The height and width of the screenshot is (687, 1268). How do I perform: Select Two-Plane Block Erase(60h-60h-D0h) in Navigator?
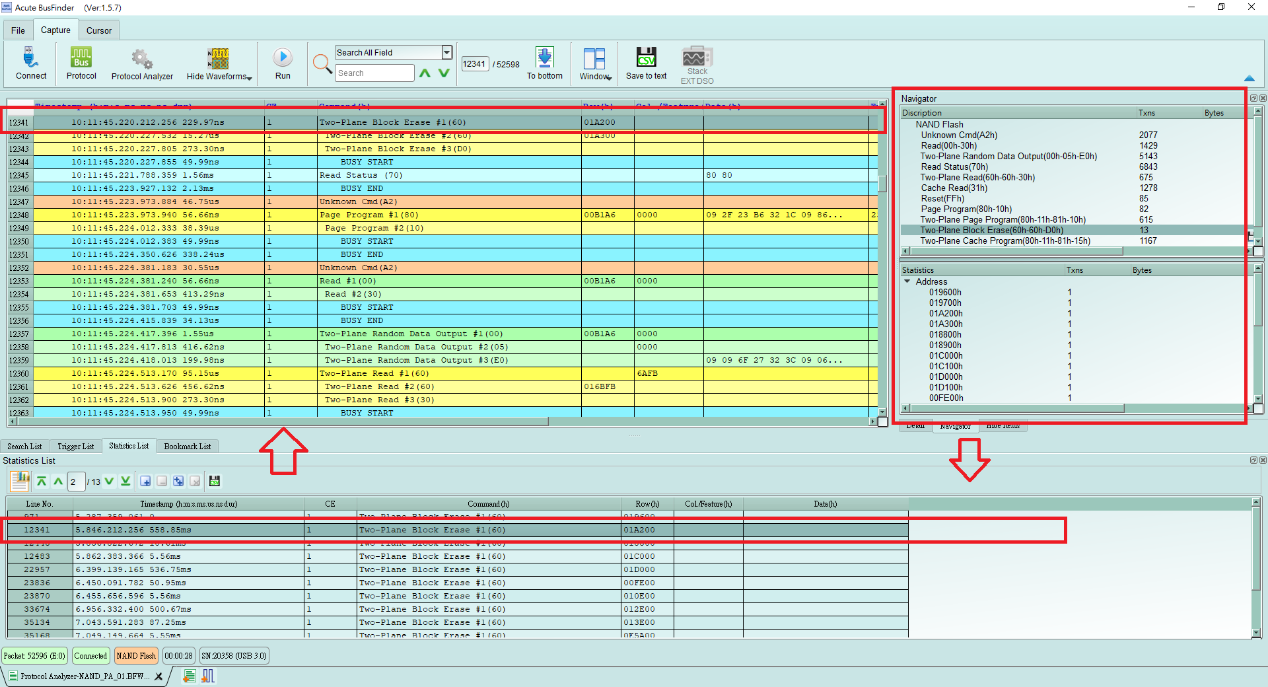pos(1076,230)
